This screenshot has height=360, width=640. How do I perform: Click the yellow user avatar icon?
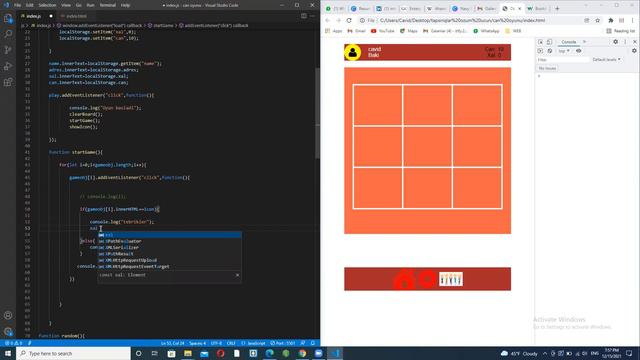352,52
